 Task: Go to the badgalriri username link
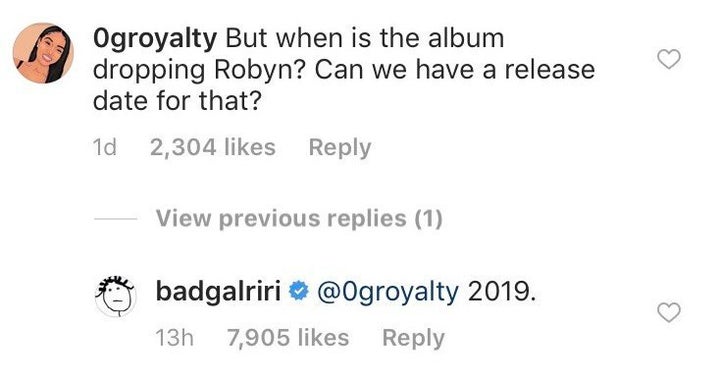tap(218, 291)
